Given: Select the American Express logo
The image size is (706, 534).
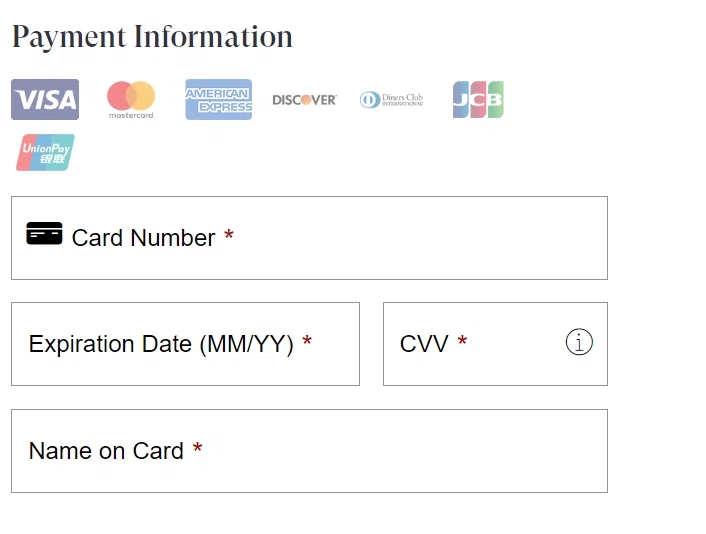Looking at the screenshot, I should [x=218, y=100].
